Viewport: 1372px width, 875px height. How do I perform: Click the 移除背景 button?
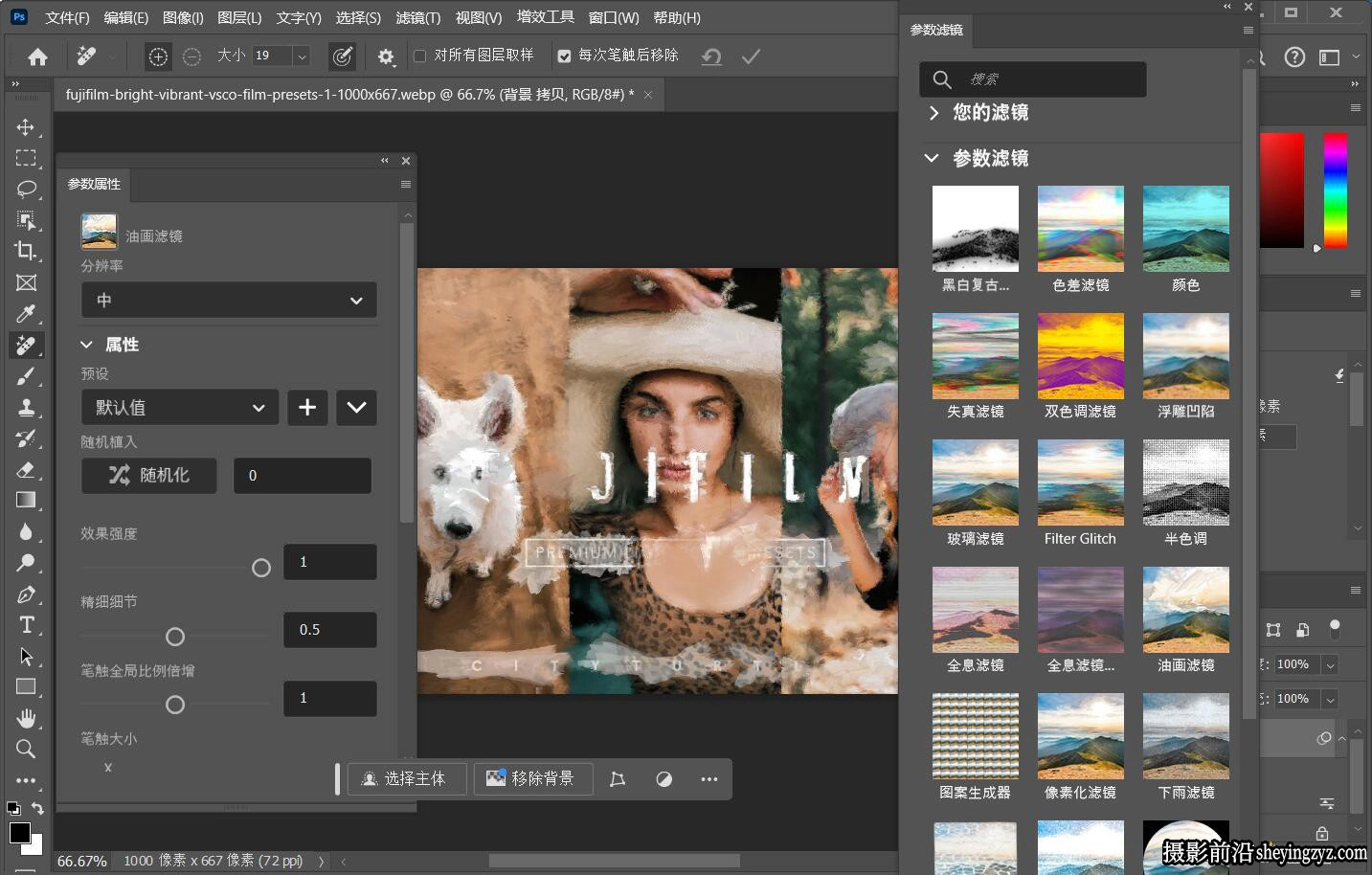(533, 779)
